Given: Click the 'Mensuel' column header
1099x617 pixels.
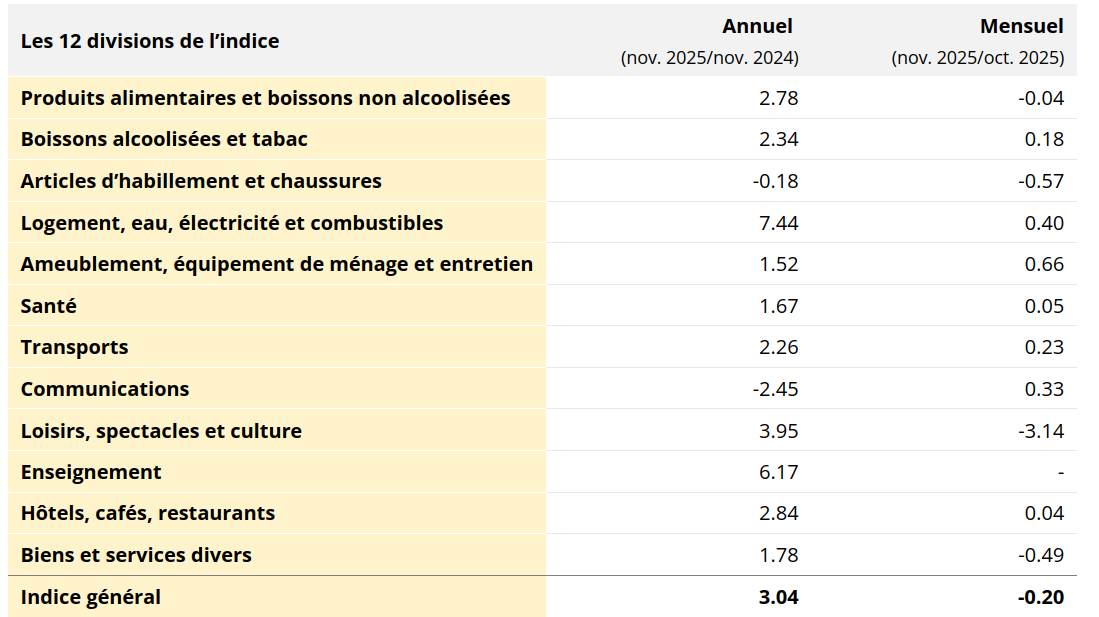Looking at the screenshot, I should click(x=1021, y=27).
